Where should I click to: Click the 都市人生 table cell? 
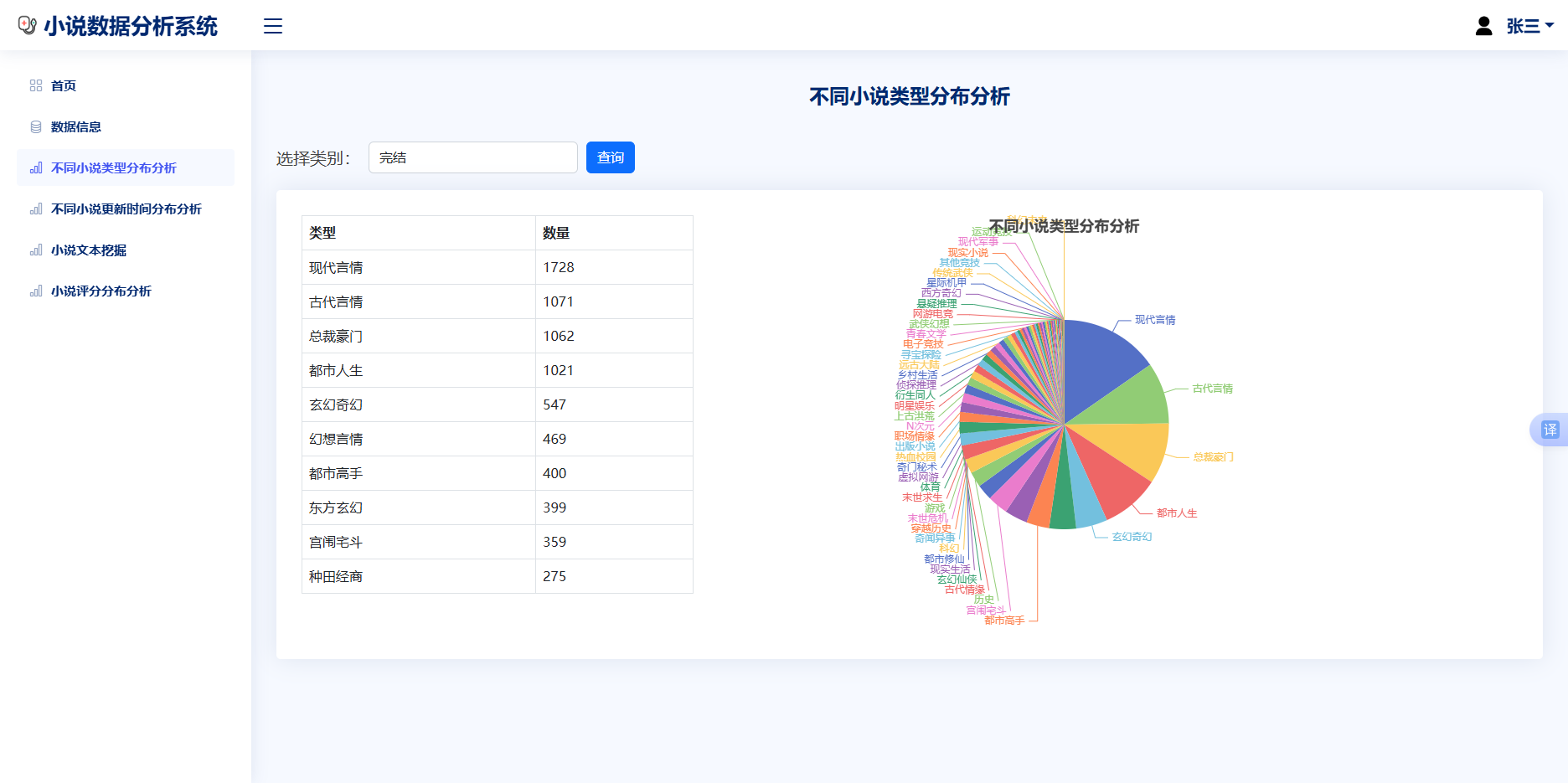point(419,370)
